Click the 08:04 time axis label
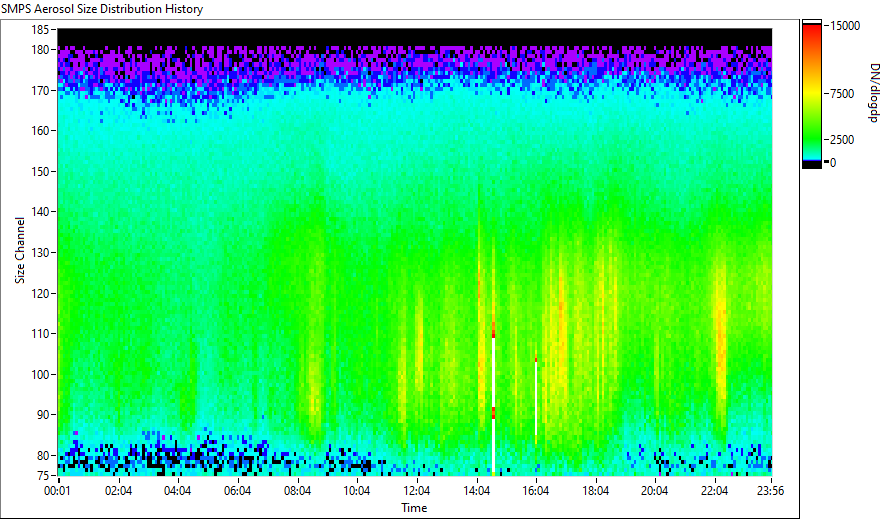The width and height of the screenshot is (884, 519). pos(297,491)
